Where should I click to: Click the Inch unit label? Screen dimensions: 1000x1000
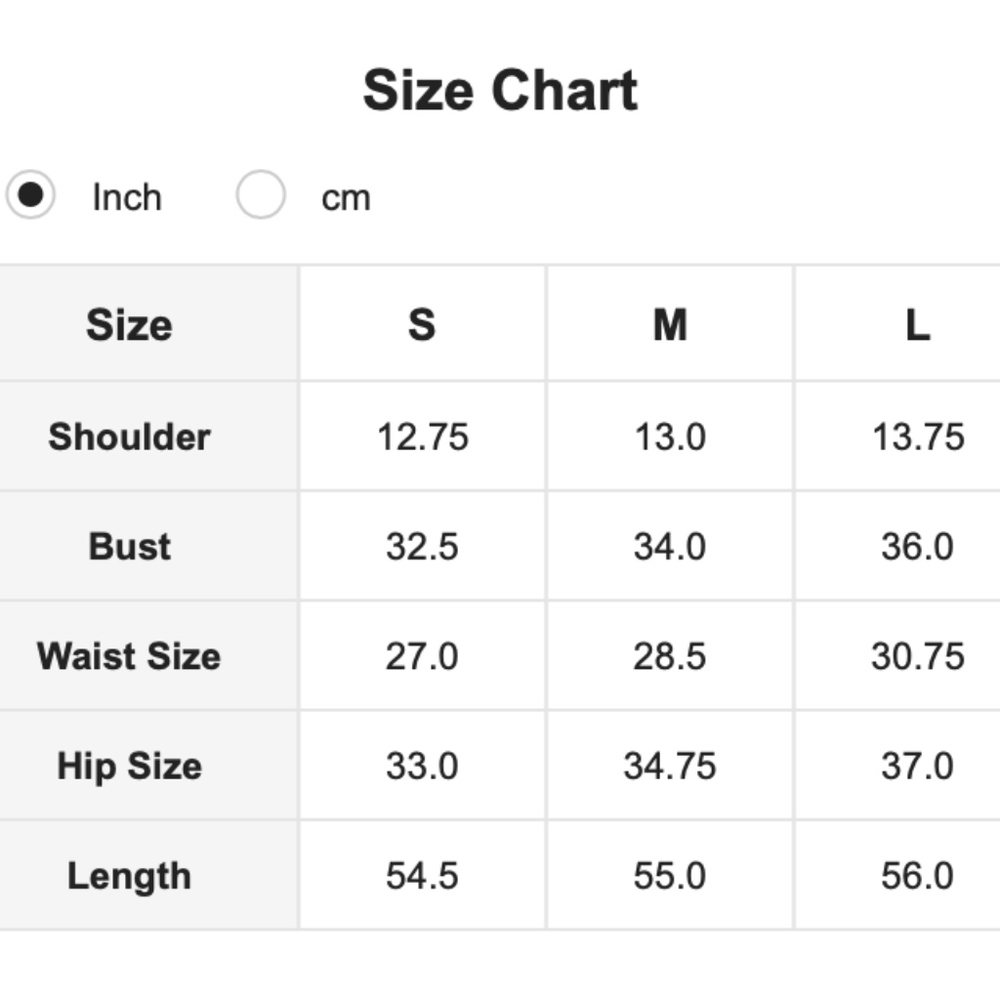click(127, 197)
